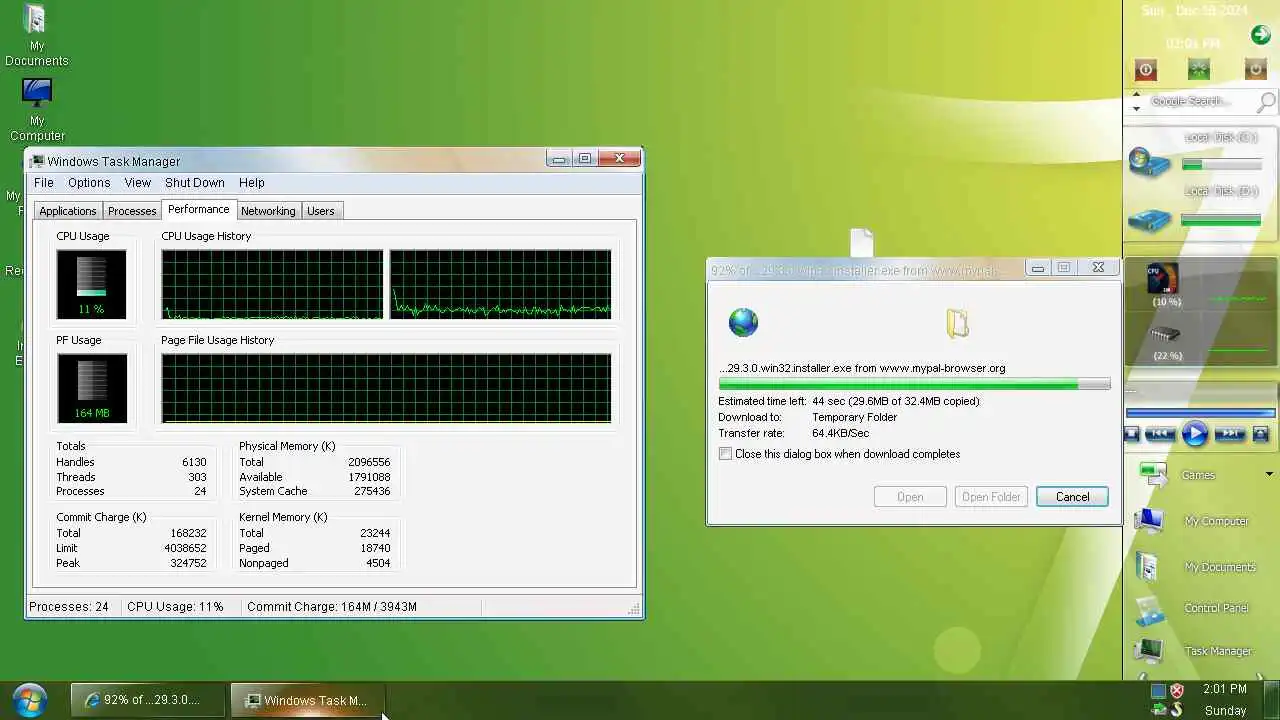1280x720 pixels.
Task: Open the File menu in Task Manager
Action: point(44,183)
